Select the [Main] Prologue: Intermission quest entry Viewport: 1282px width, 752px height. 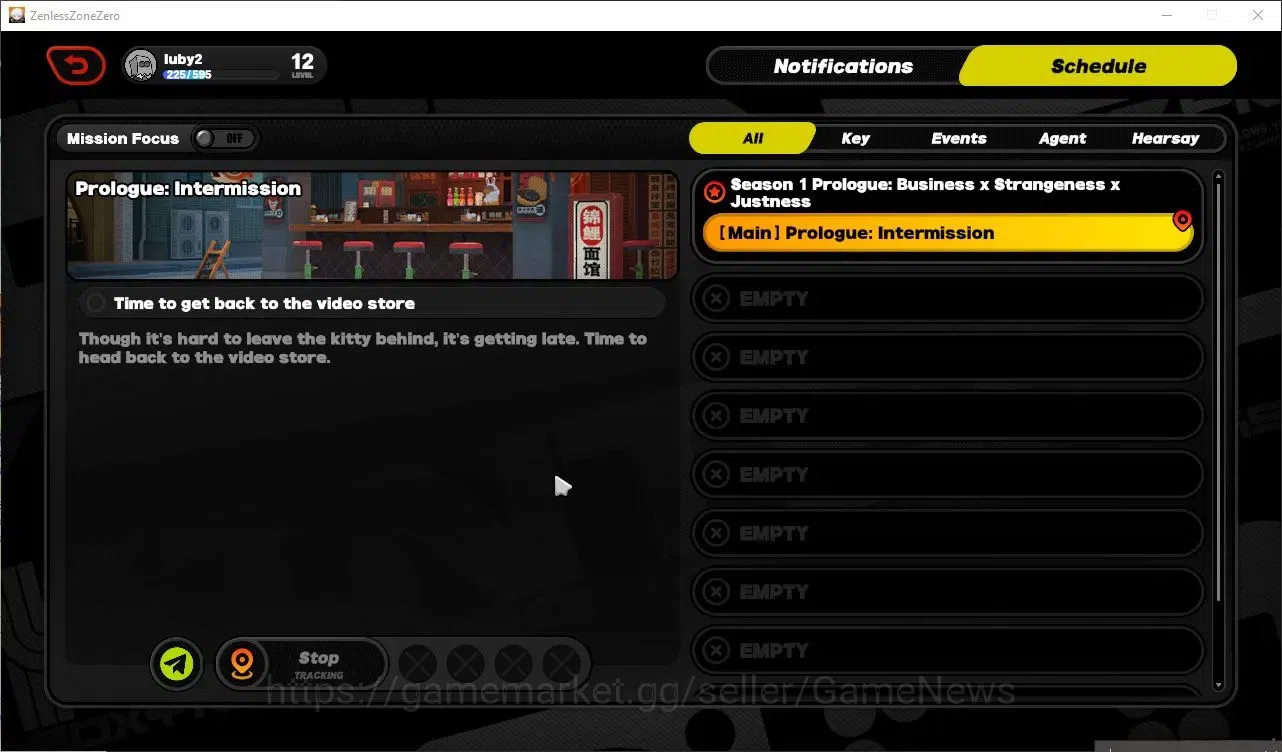pyautogui.click(x=946, y=233)
